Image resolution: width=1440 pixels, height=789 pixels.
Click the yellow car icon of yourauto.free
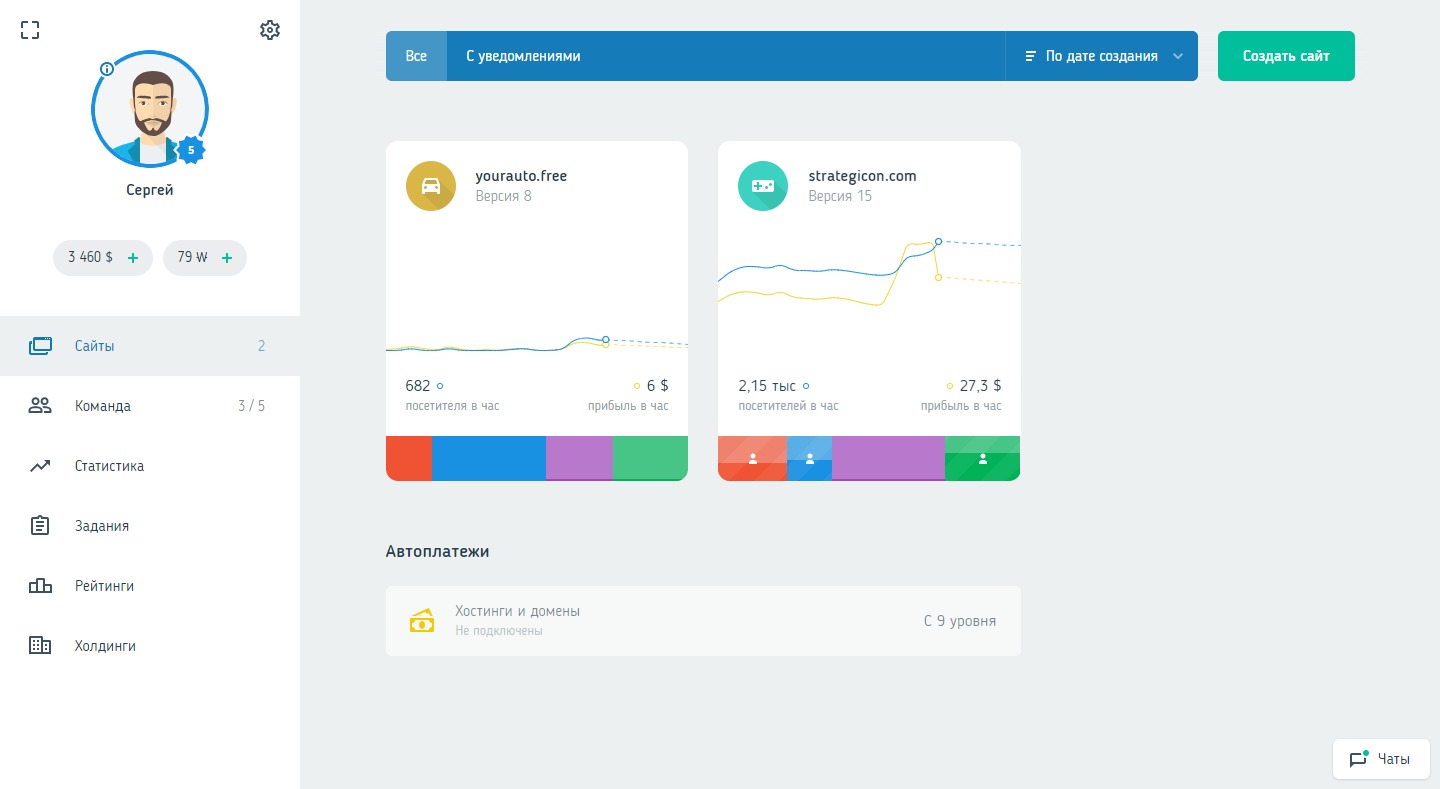point(431,186)
